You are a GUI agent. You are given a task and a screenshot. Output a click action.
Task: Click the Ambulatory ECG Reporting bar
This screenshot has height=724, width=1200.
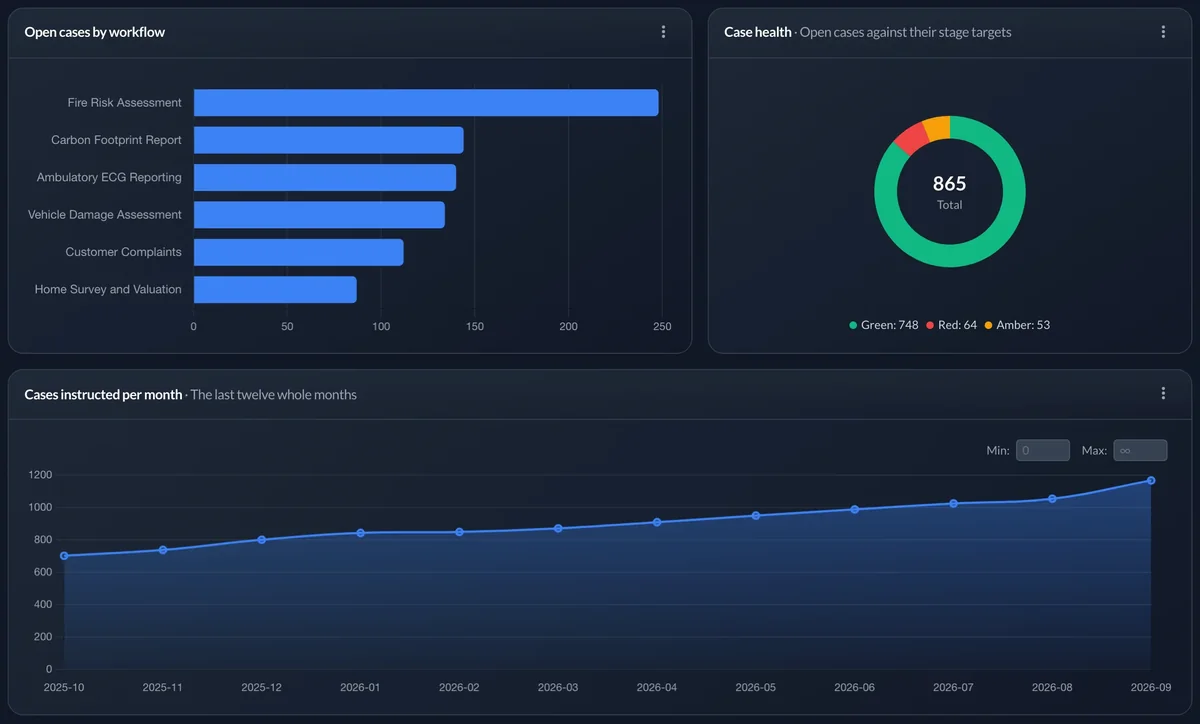click(325, 177)
